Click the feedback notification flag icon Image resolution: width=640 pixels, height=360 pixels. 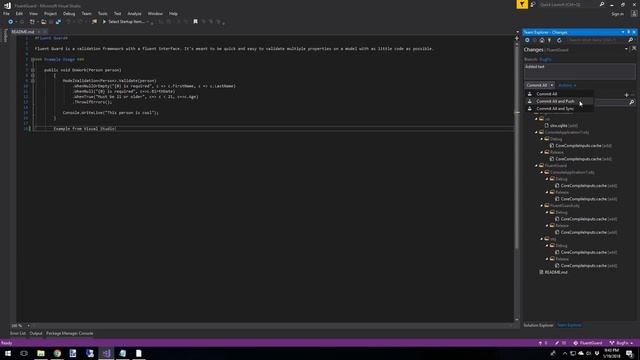[522, 4]
